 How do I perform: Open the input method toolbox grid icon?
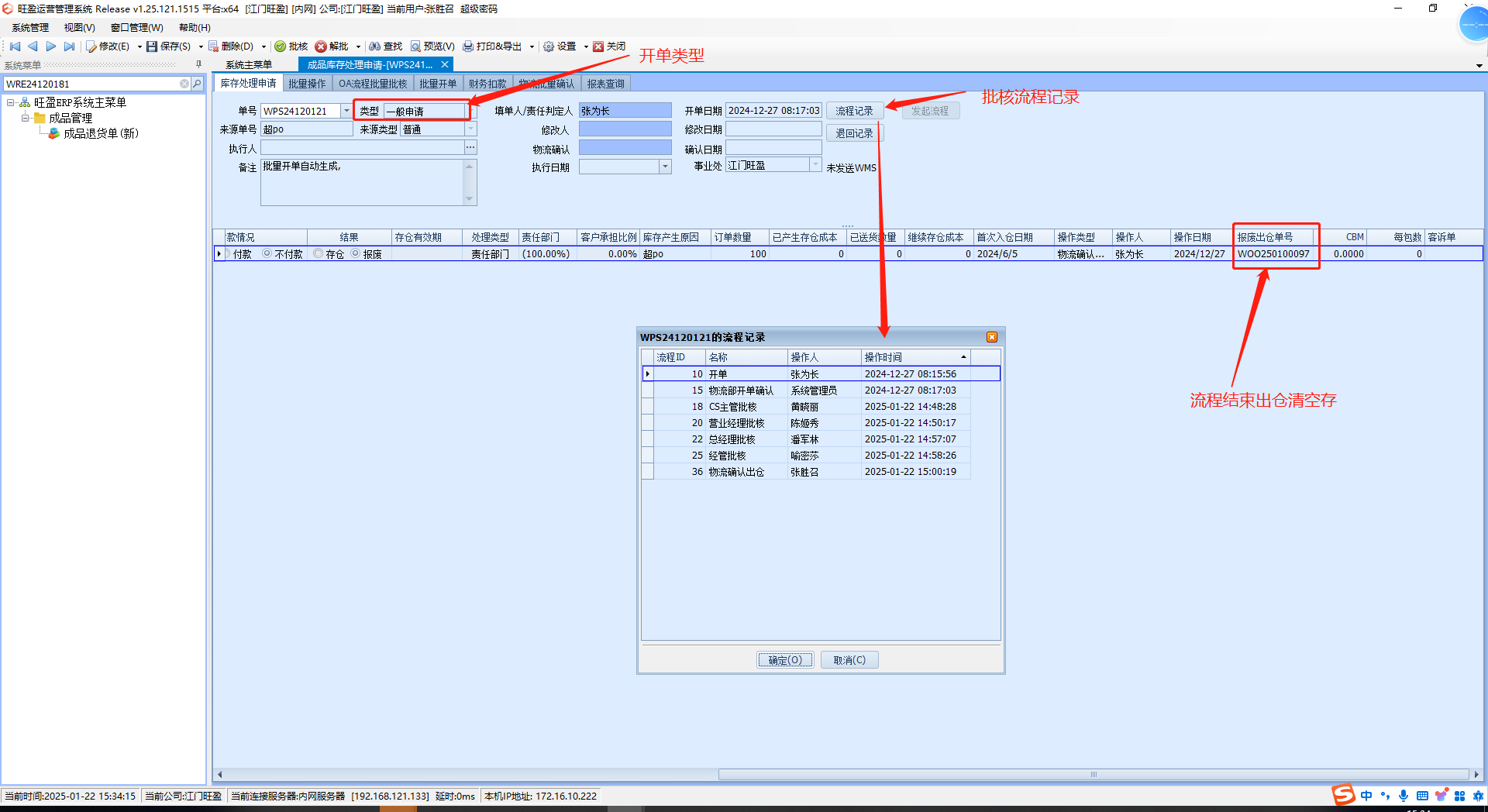tap(1459, 796)
